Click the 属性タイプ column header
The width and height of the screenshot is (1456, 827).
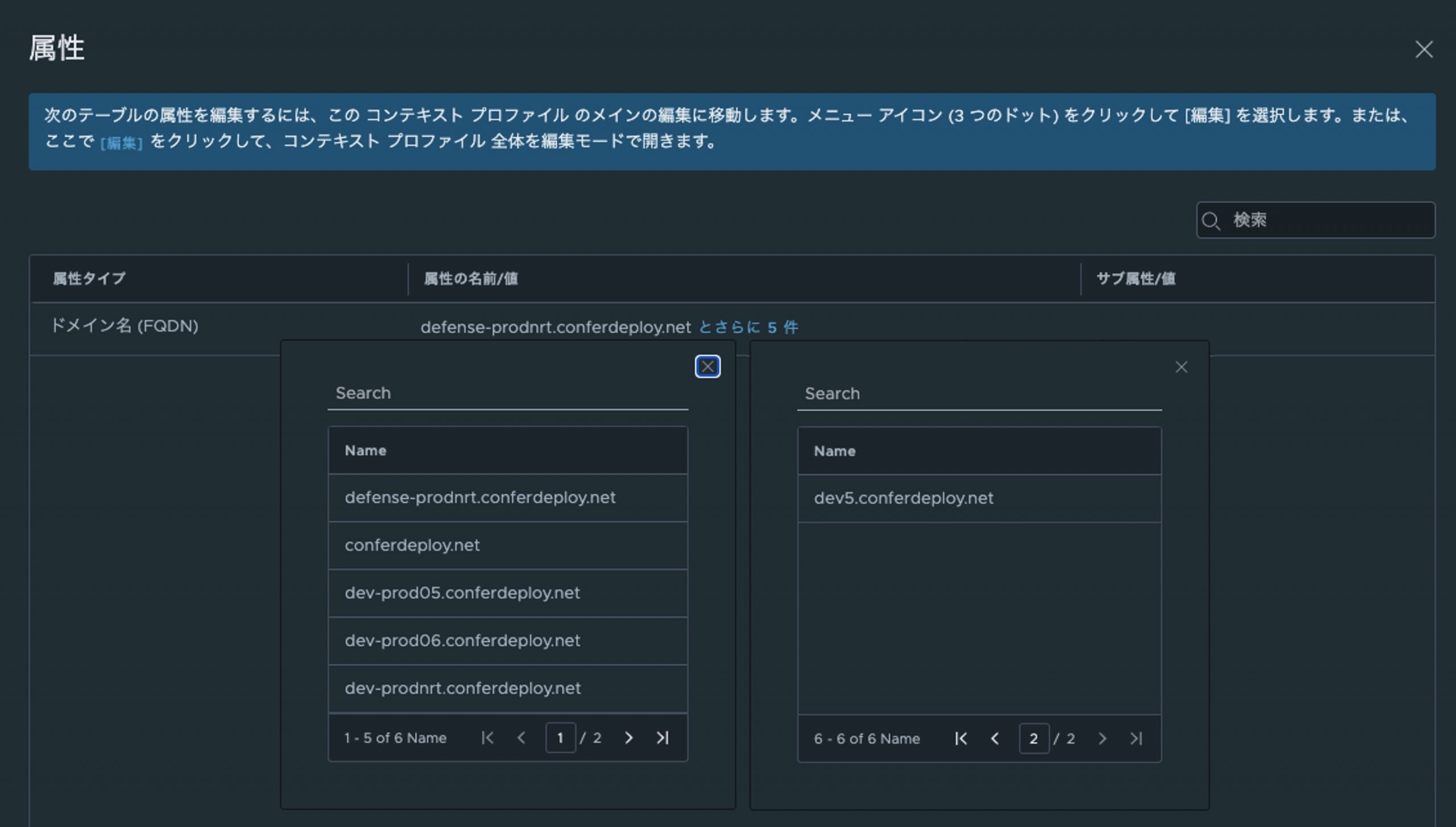[89, 279]
